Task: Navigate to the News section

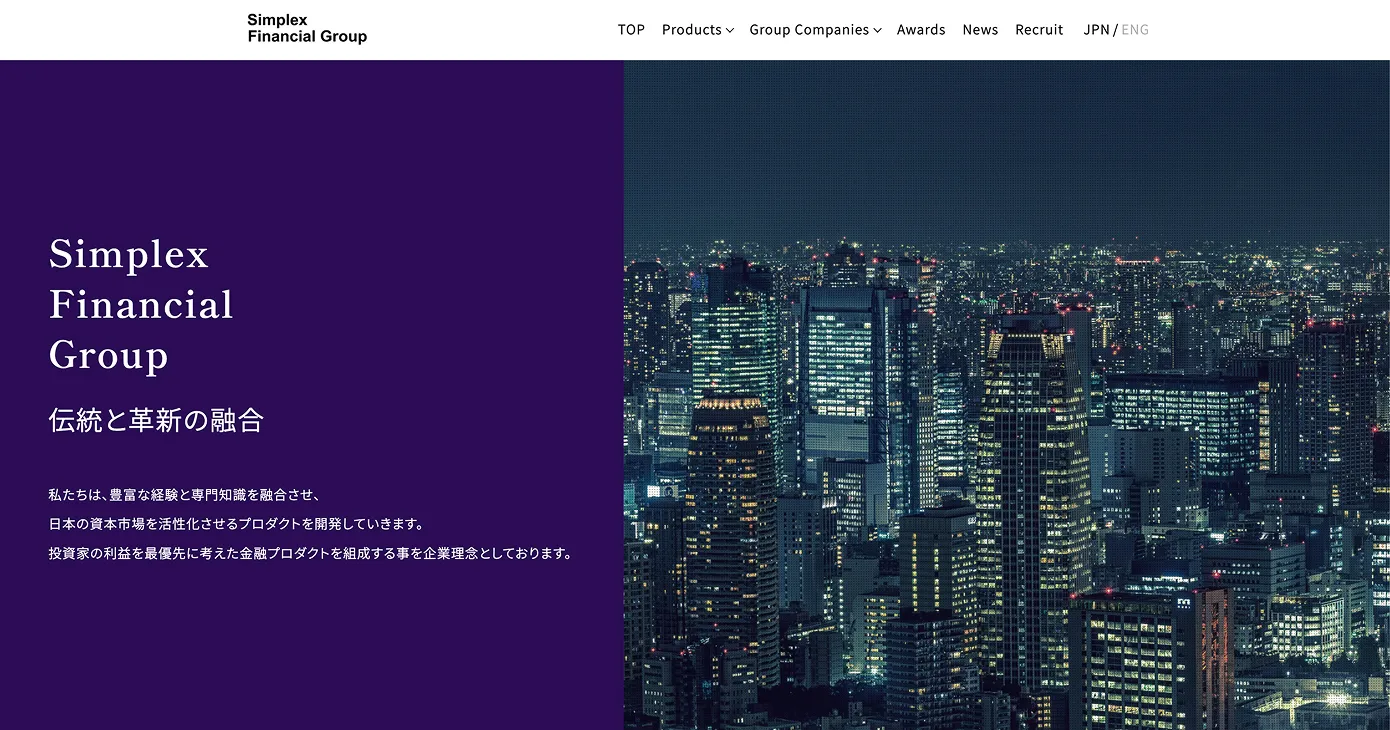Action: tap(980, 30)
